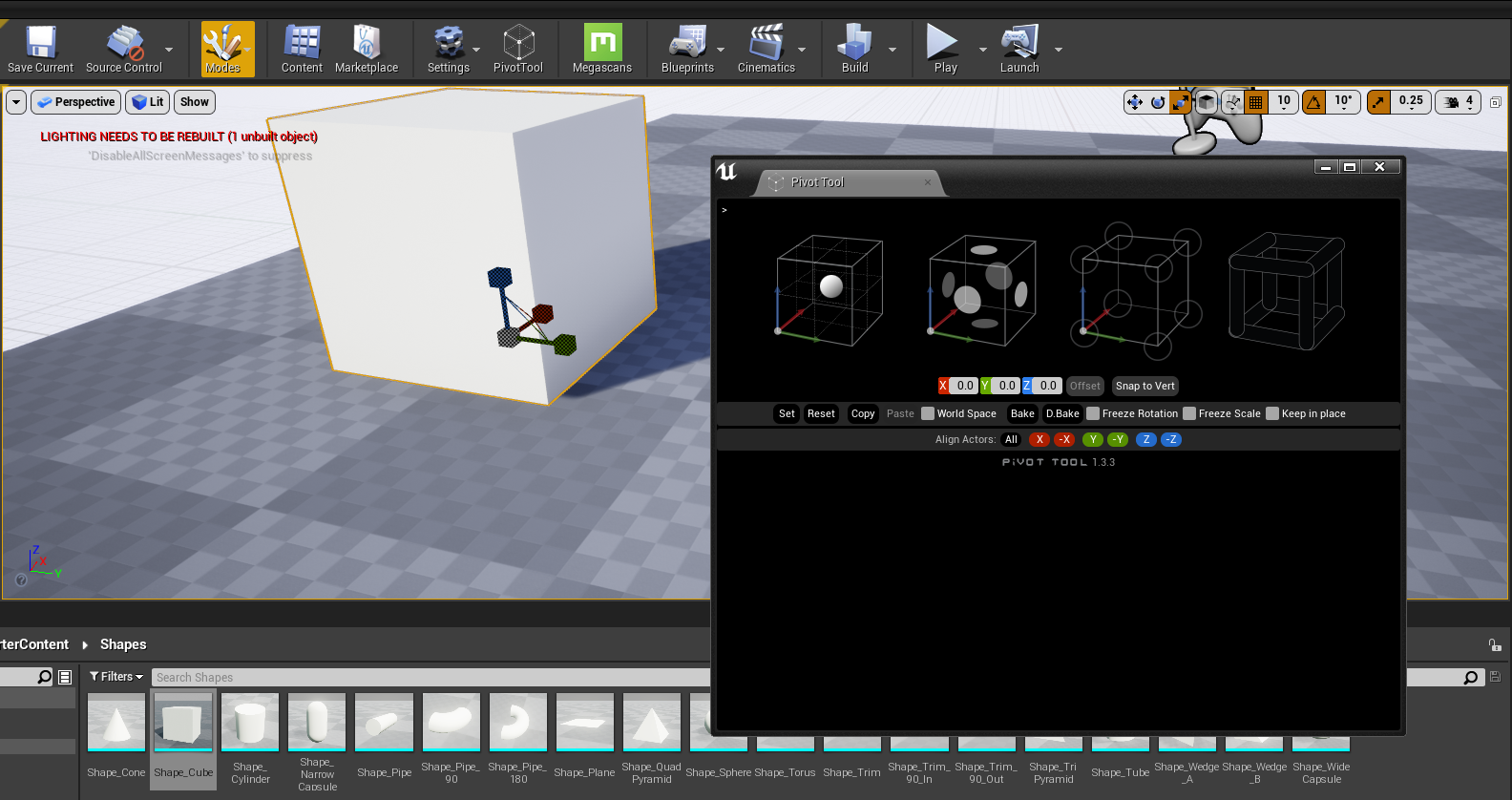
Task: Select the Pivot Tool tab
Action: pos(848,182)
